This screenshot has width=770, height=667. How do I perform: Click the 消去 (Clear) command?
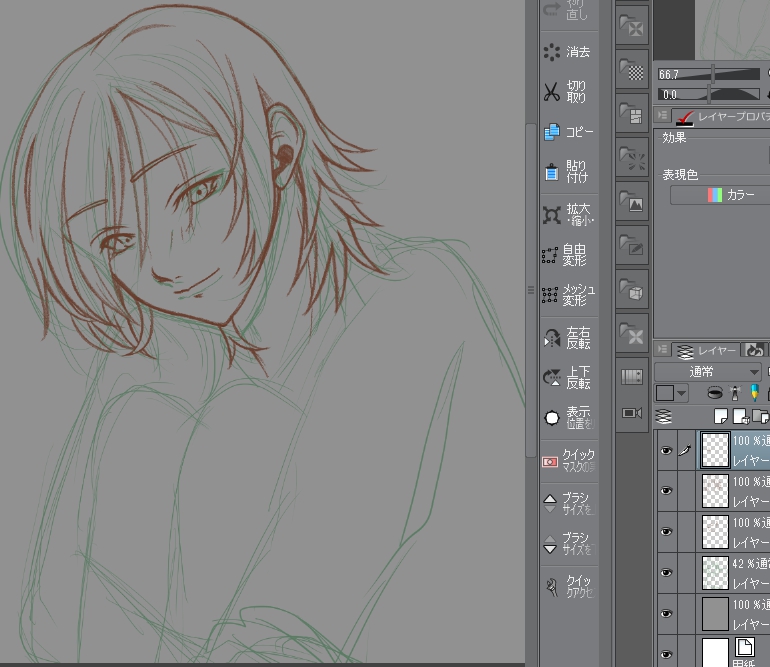point(569,52)
